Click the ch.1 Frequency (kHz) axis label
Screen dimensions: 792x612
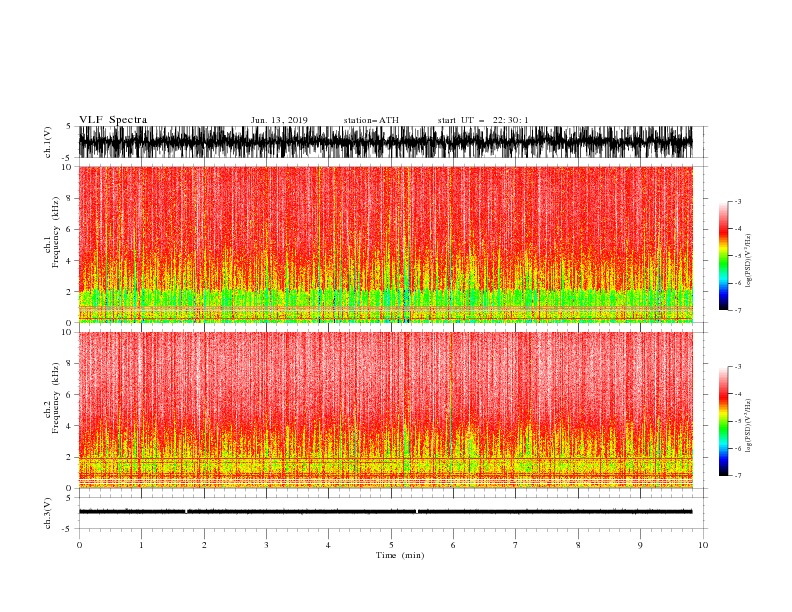click(52, 233)
